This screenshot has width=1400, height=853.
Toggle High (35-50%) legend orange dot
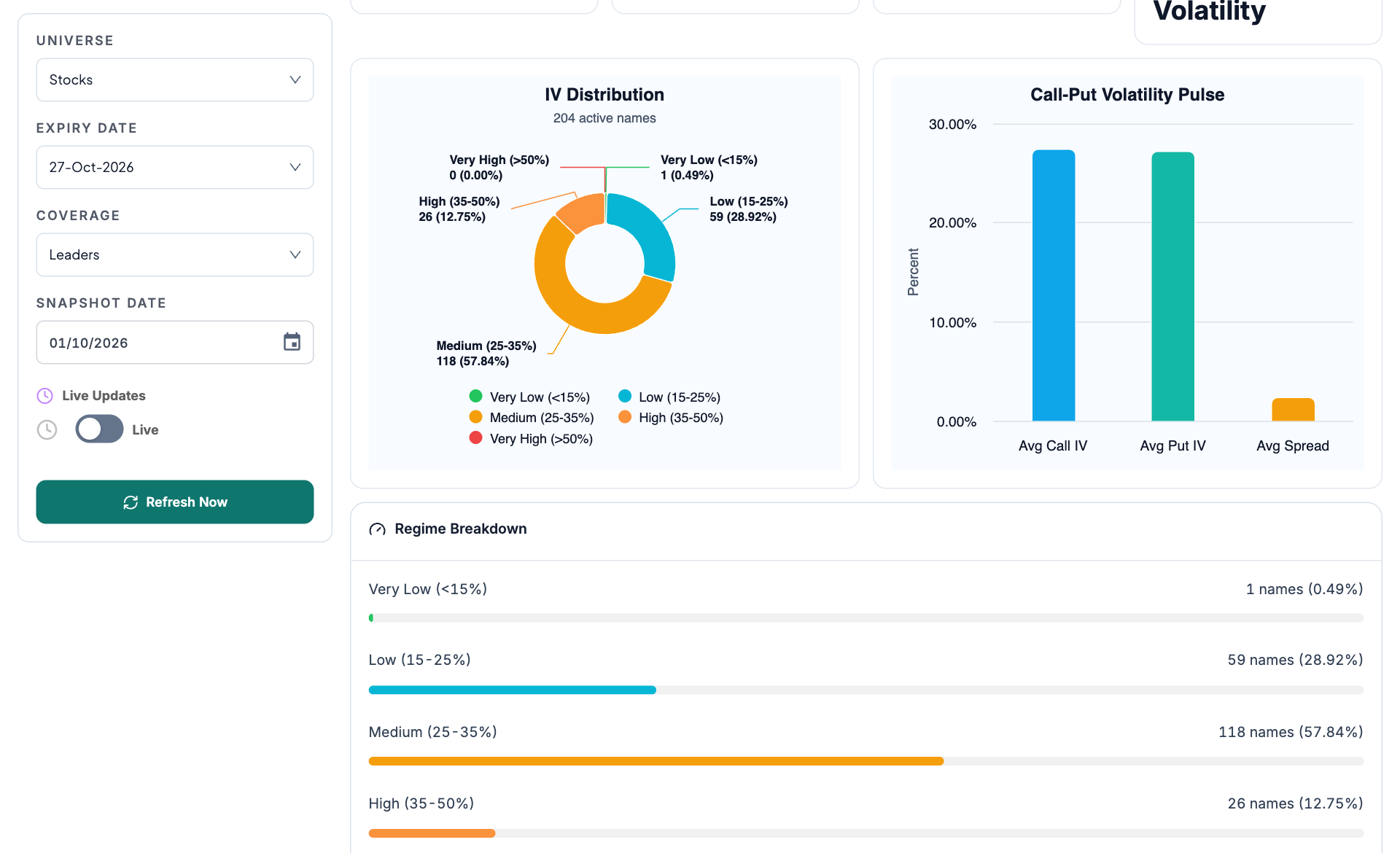click(625, 417)
